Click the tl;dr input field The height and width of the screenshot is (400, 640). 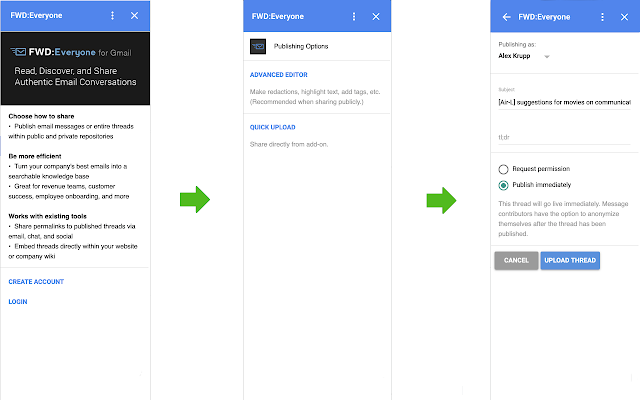564,137
